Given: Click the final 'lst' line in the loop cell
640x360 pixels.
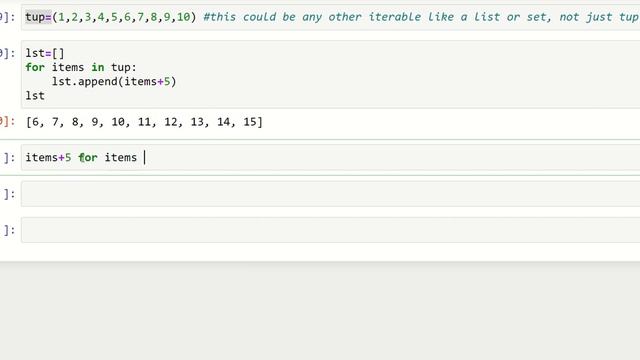Looking at the screenshot, I should click(x=35, y=96).
